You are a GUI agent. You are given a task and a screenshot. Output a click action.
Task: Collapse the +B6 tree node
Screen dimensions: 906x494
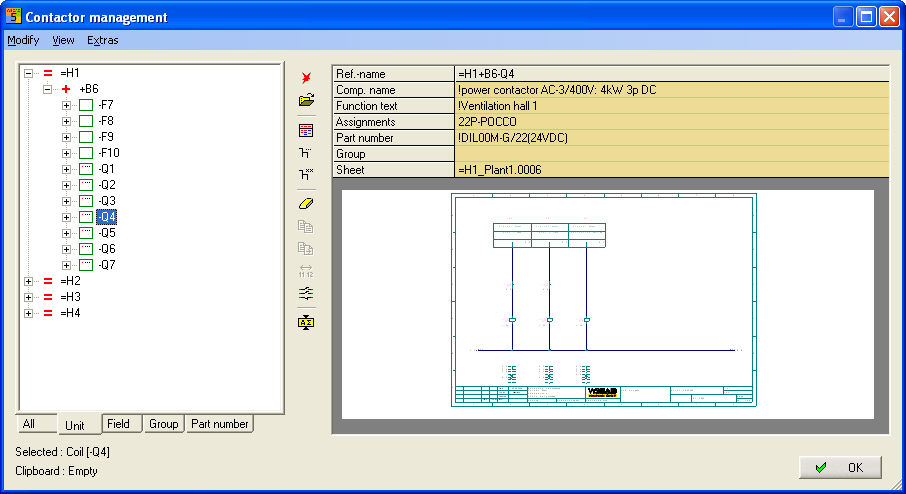coord(48,89)
